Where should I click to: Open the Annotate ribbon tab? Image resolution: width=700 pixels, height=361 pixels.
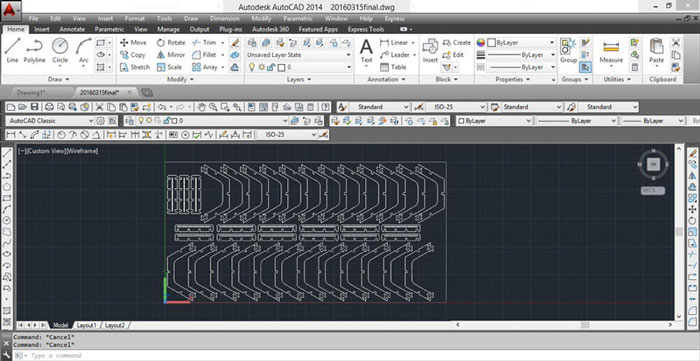[72, 29]
